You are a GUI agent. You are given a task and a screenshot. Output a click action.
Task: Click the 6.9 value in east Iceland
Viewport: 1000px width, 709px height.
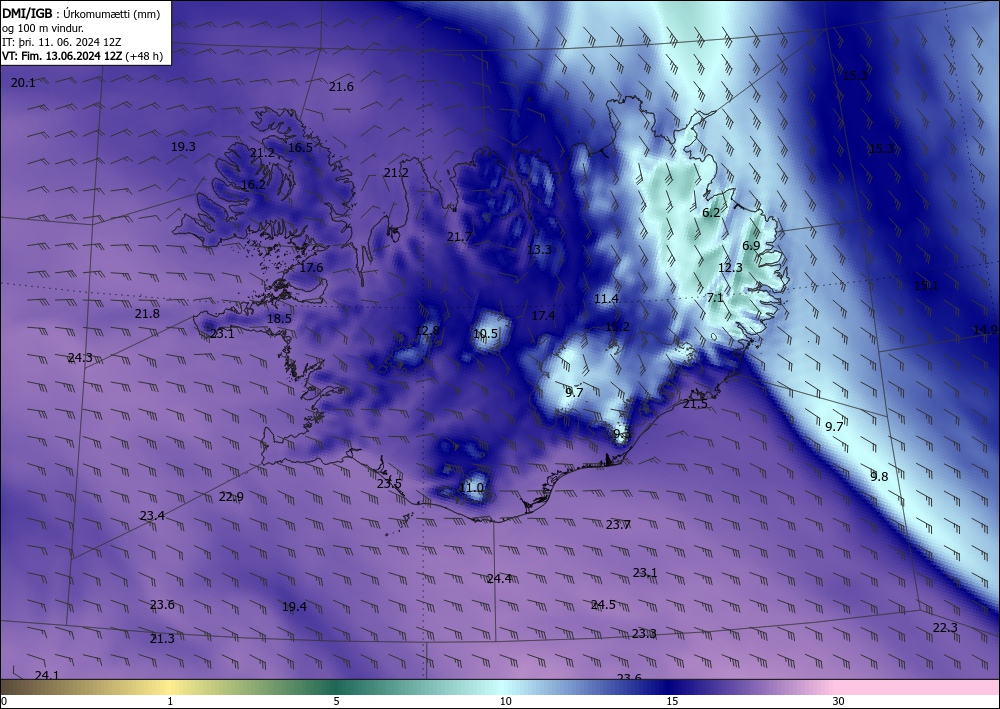(x=751, y=245)
